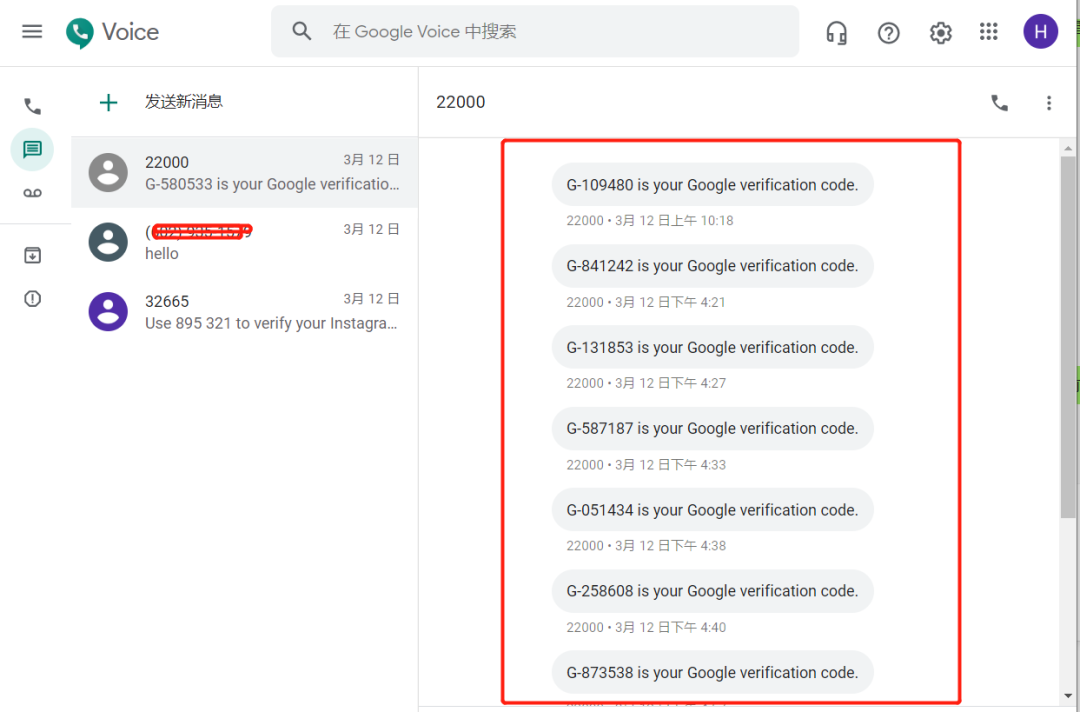Click the message scrollbar down arrow

[1068, 695]
